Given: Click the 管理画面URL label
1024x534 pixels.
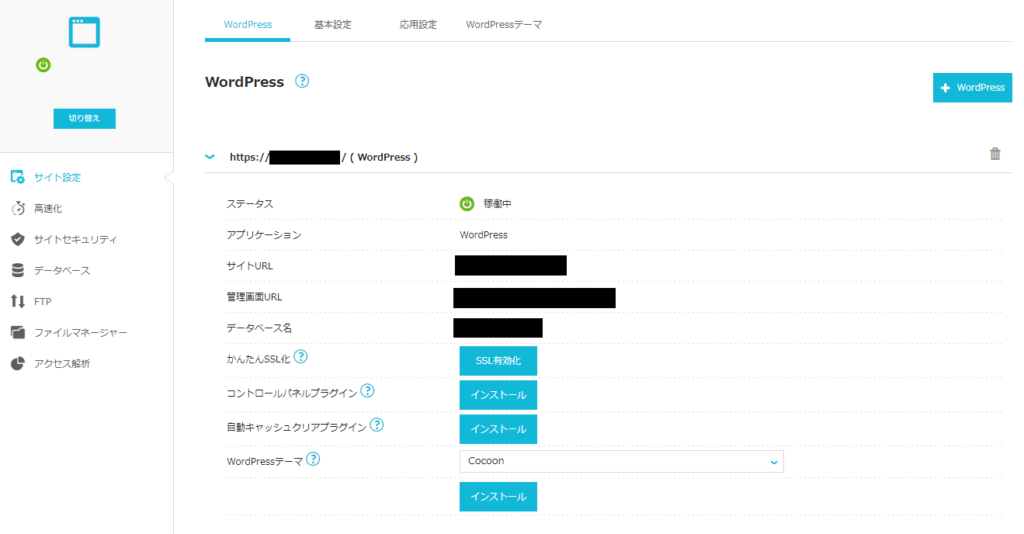Looking at the screenshot, I should click(x=254, y=296).
